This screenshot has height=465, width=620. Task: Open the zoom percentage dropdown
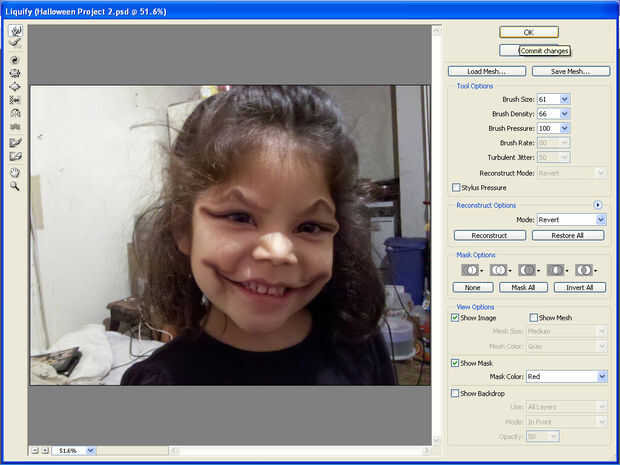coord(91,450)
